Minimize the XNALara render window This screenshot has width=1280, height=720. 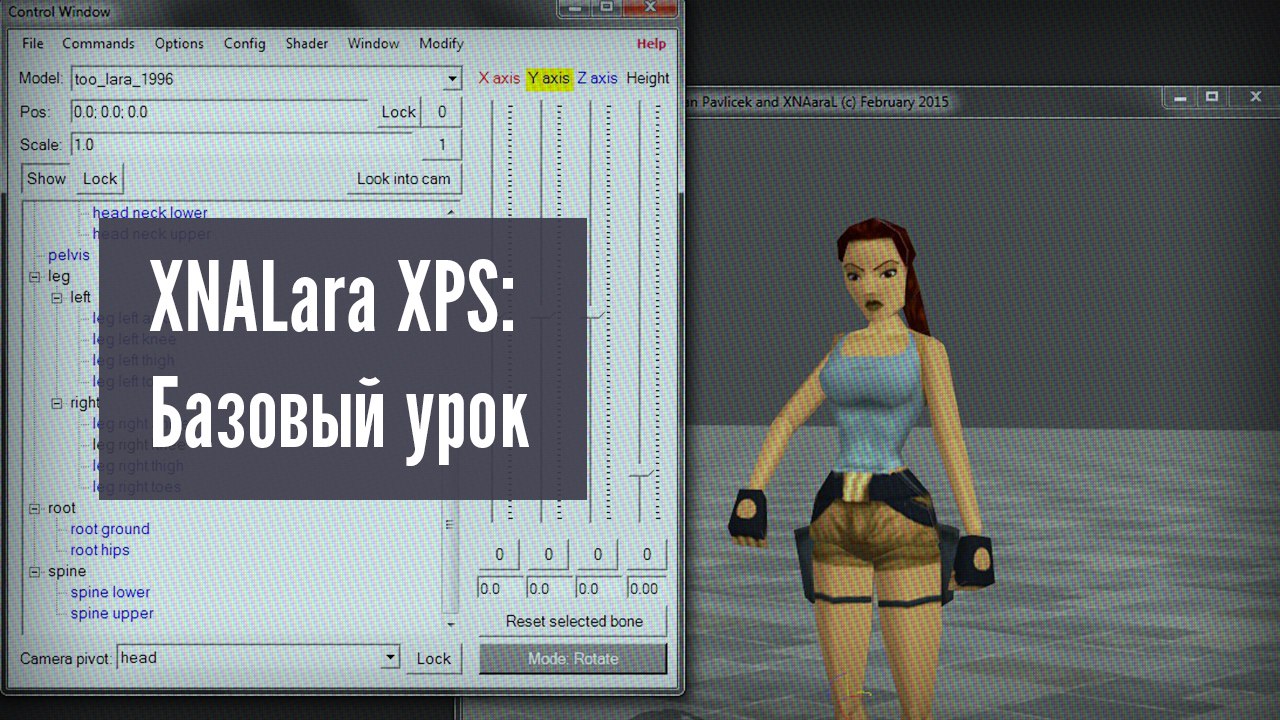pyautogui.click(x=1181, y=96)
